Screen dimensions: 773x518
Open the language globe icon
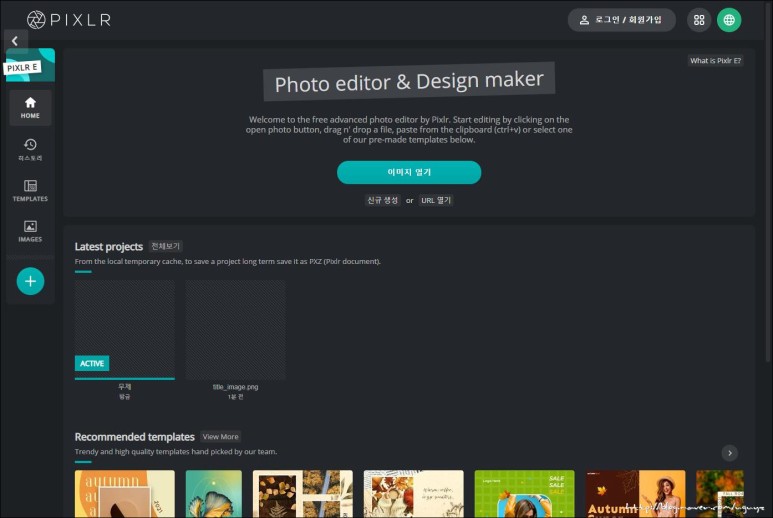pos(729,20)
